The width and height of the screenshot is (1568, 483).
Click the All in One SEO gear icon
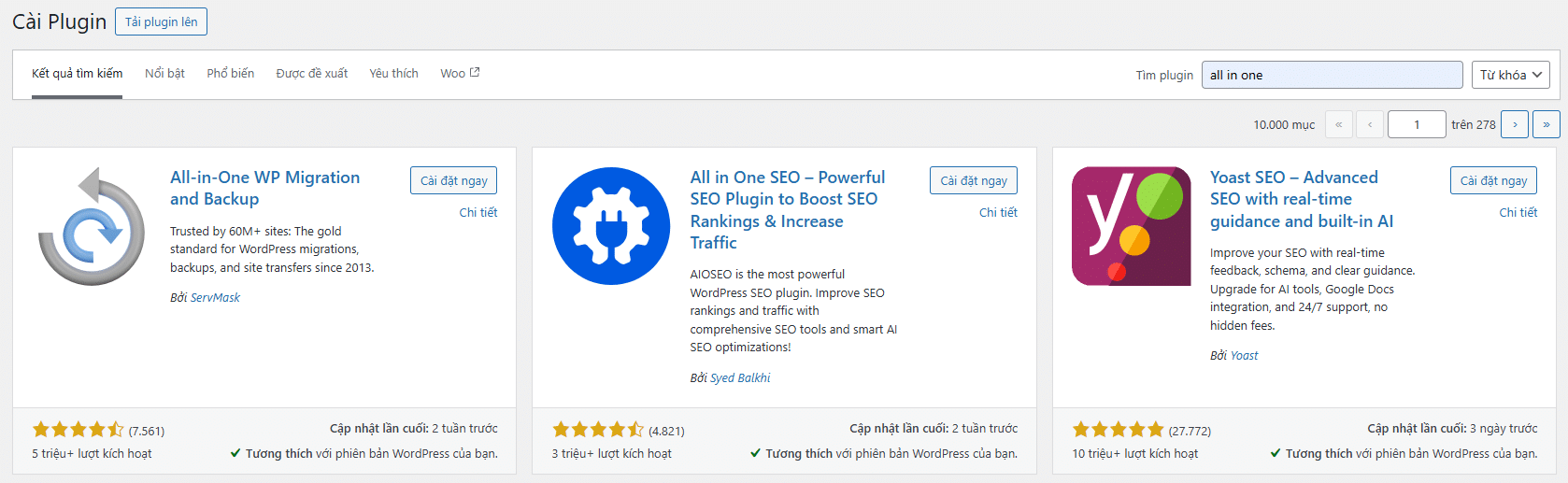coord(611,226)
